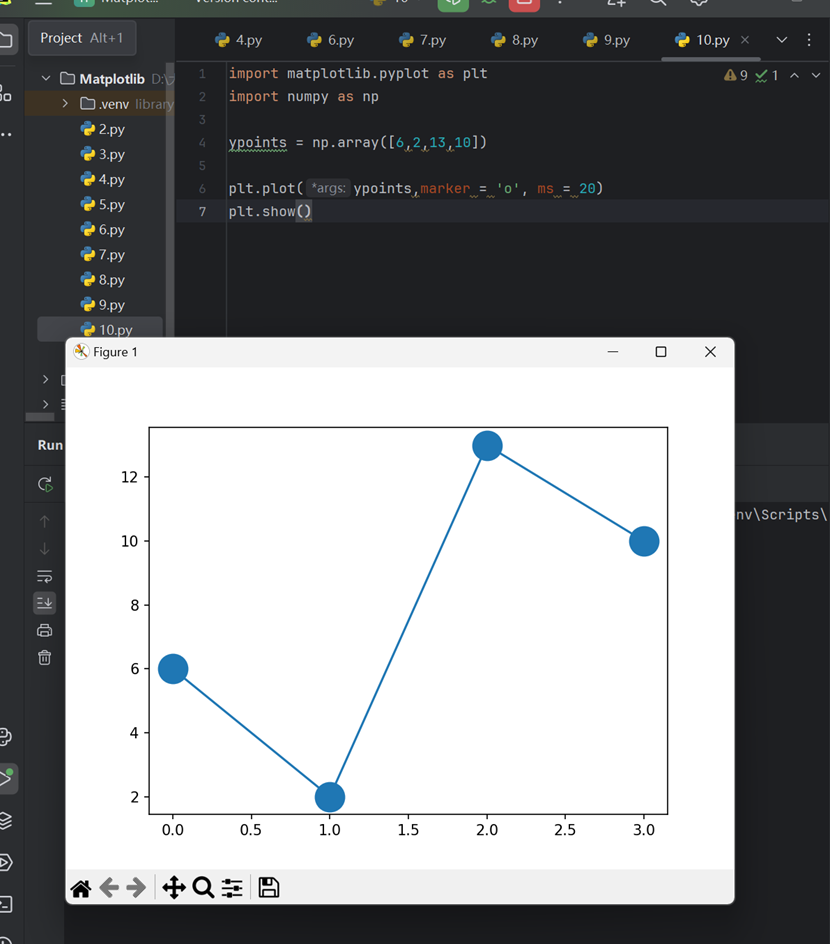Expand the .venv library folder
830x944 pixels.
click(x=65, y=104)
